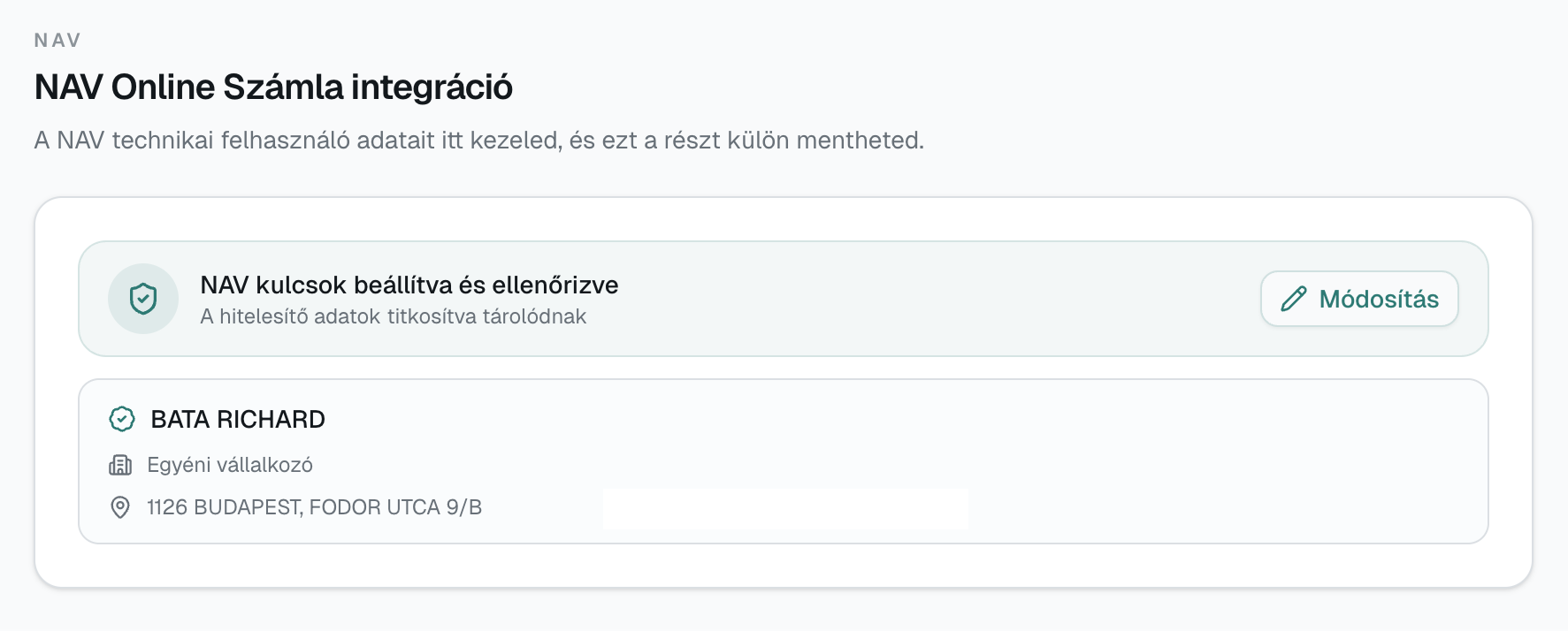
Task: Click the A hitelesítő adatok titkosítva subtitle
Action: [393, 316]
